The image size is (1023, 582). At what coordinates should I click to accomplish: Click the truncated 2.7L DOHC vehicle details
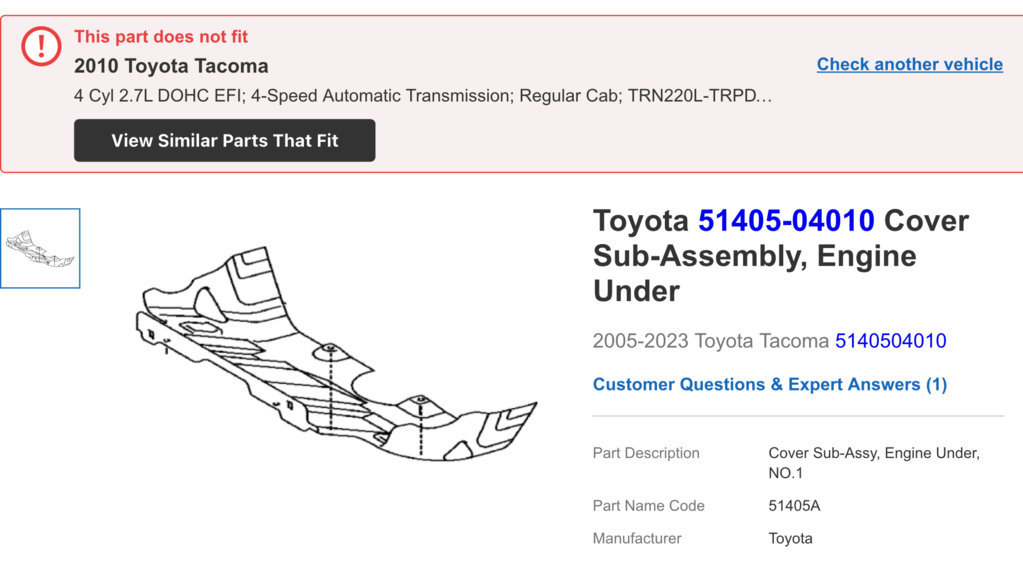[x=423, y=96]
